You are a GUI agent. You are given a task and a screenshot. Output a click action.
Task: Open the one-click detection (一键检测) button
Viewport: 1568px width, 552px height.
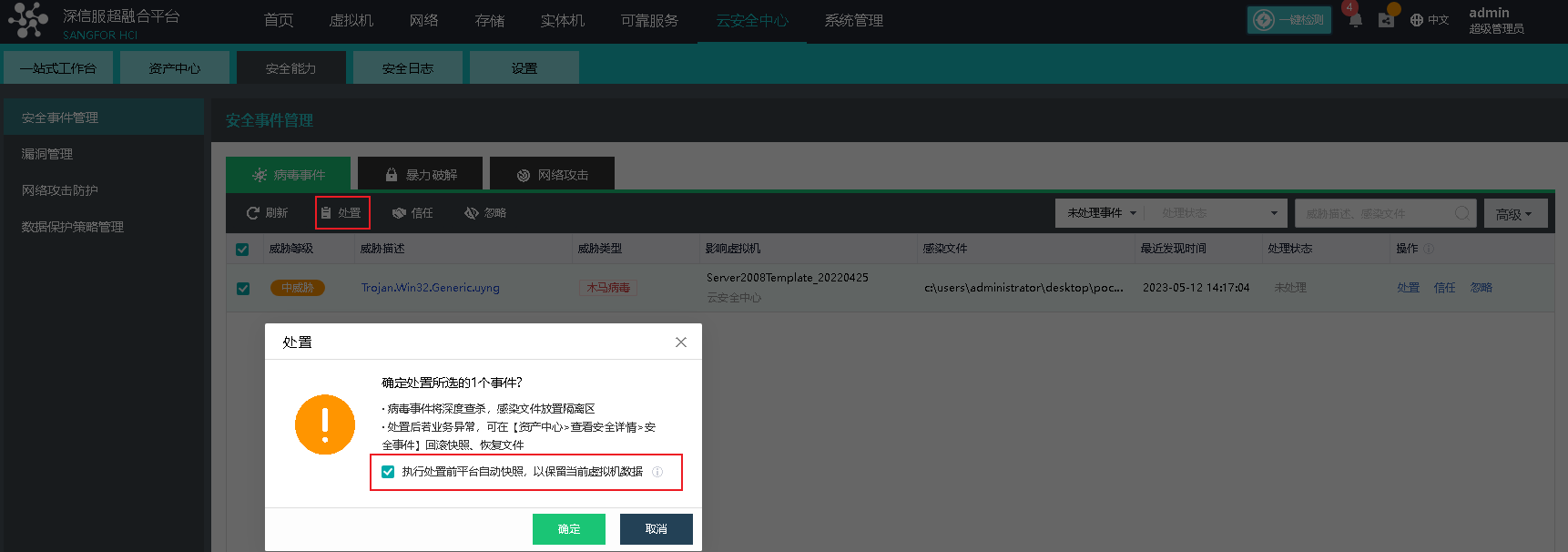(1288, 20)
